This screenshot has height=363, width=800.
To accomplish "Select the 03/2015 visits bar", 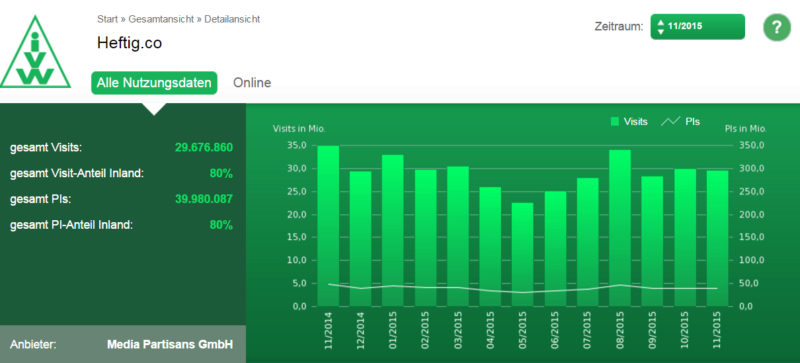I will click(458, 236).
